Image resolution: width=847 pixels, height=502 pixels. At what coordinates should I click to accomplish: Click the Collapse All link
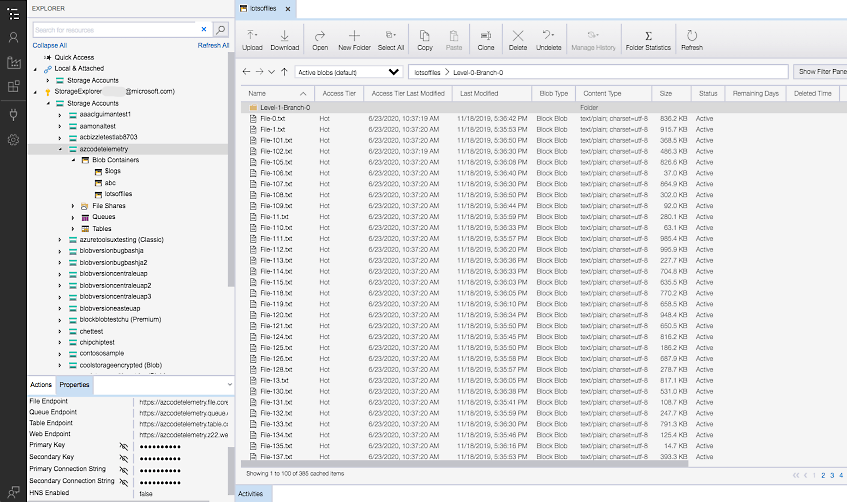pyautogui.click(x=50, y=45)
